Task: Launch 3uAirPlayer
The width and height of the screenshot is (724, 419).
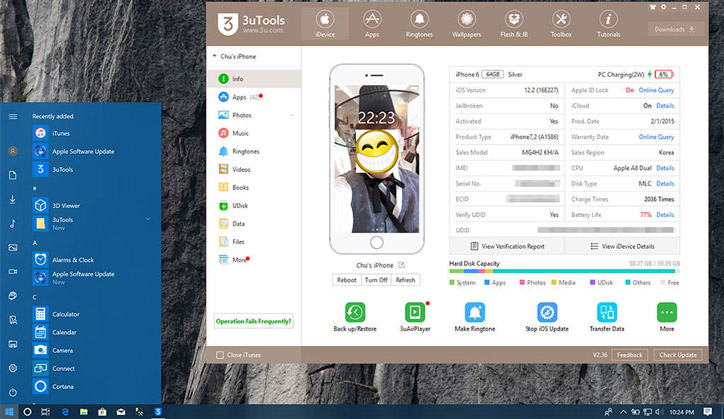Action: click(415, 317)
